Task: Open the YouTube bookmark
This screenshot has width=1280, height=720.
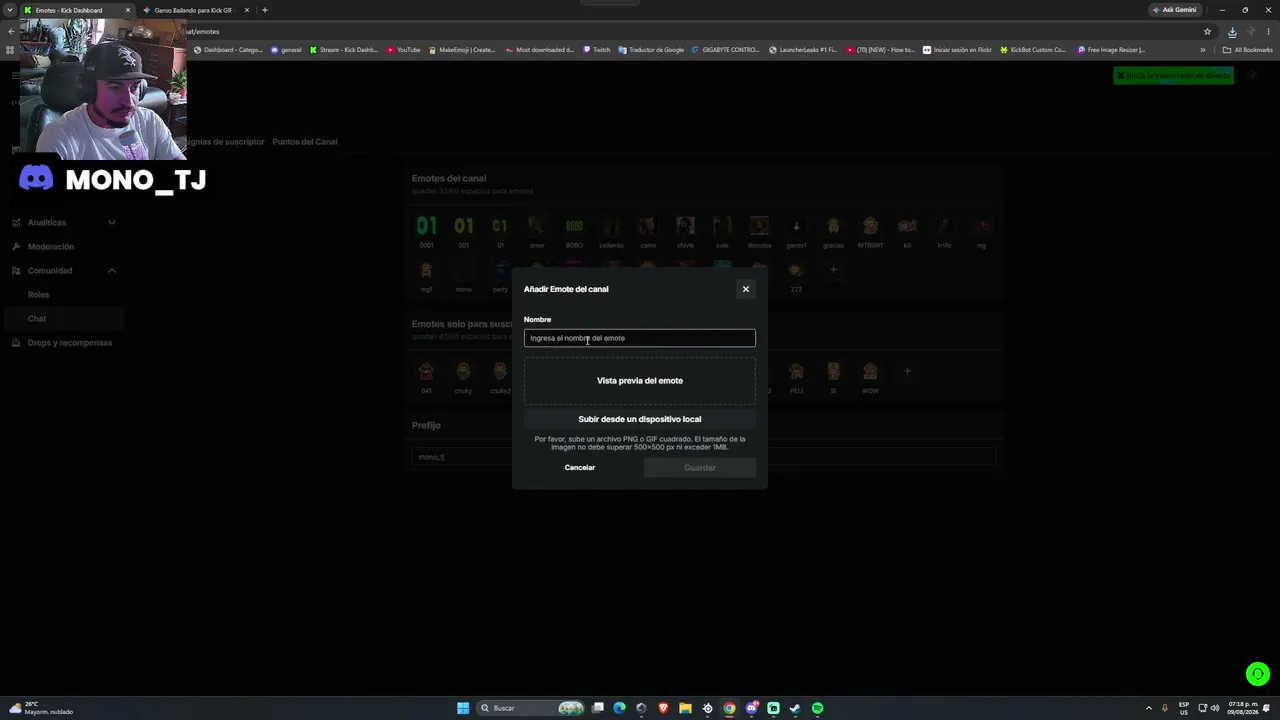Action: tap(404, 50)
